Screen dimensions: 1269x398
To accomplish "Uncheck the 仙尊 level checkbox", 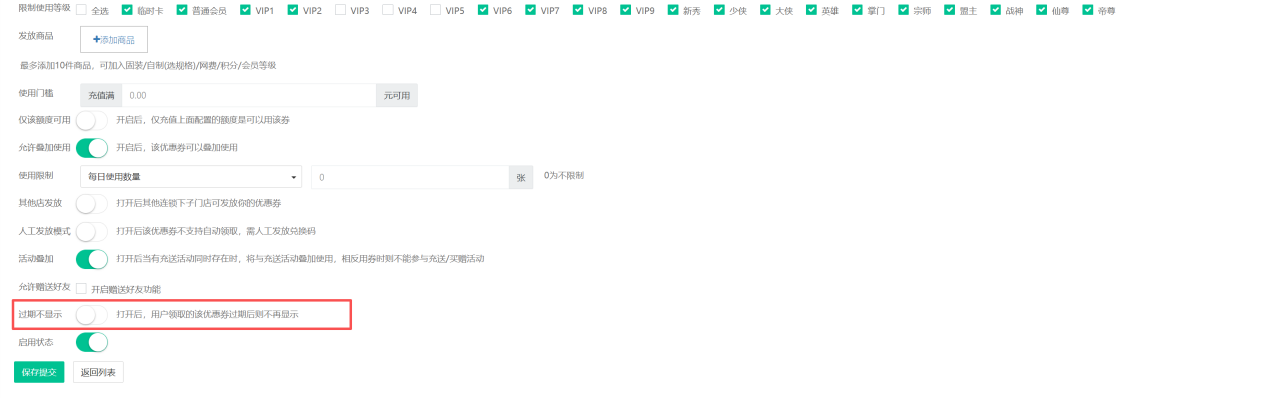I will (1042, 10).
